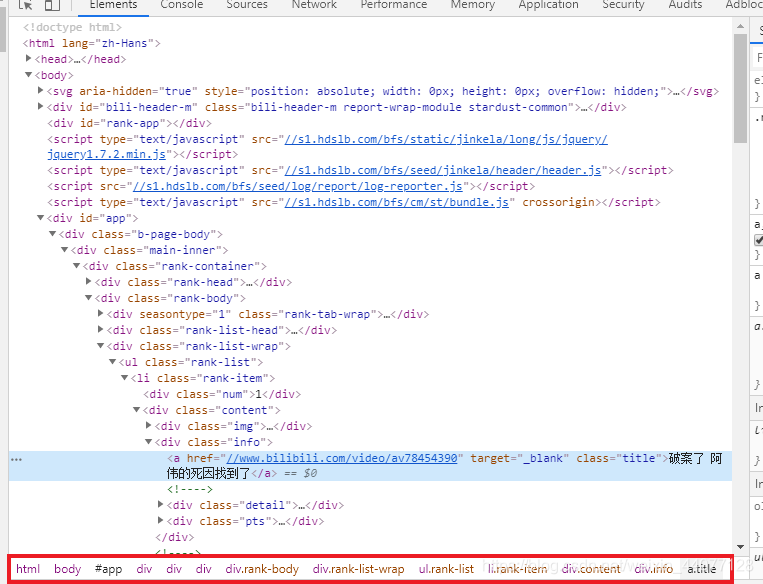
Task: Collapse the div id app node
Action: coord(41,218)
